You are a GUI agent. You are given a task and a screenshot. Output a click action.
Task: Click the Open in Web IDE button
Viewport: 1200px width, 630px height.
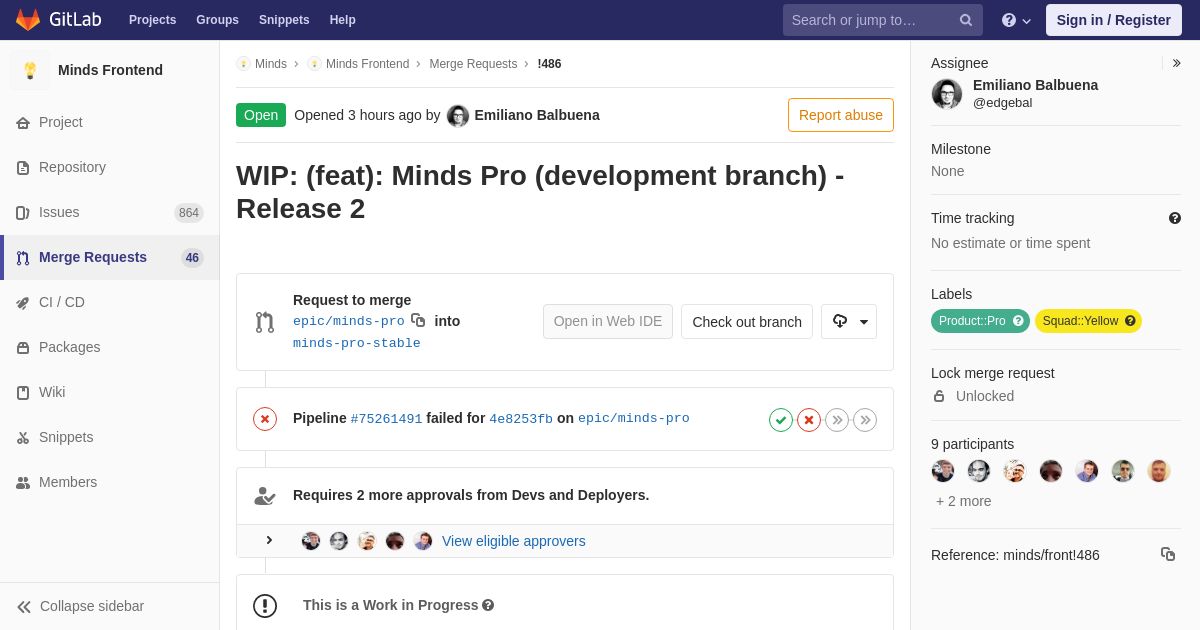(x=608, y=322)
